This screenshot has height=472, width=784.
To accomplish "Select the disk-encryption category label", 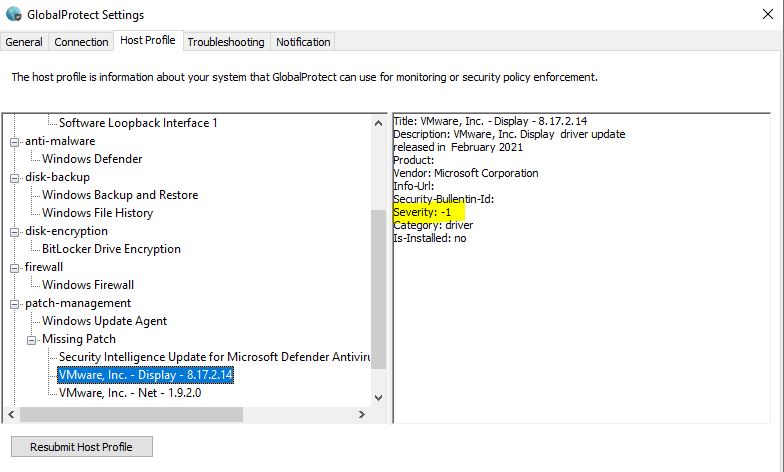I will click(66, 231).
